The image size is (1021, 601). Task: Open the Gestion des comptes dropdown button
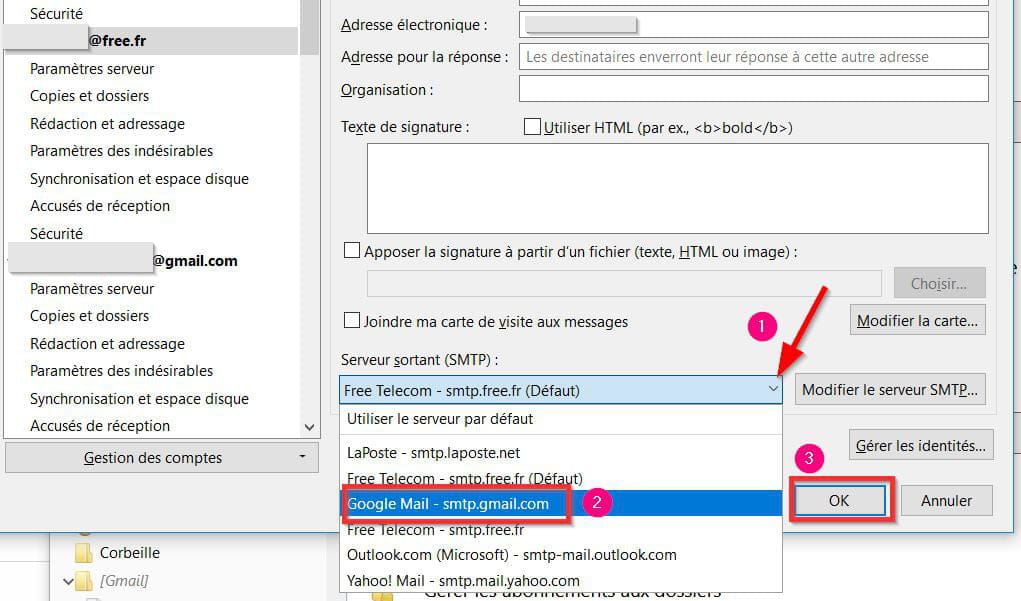tap(161, 458)
